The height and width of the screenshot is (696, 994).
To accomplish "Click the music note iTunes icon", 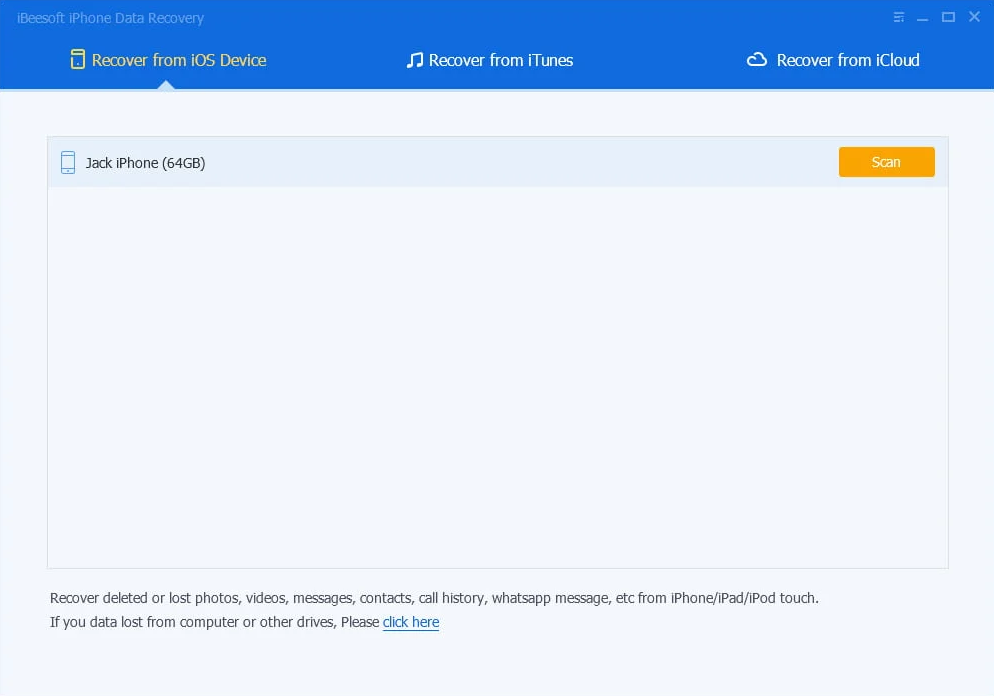I will coord(415,60).
